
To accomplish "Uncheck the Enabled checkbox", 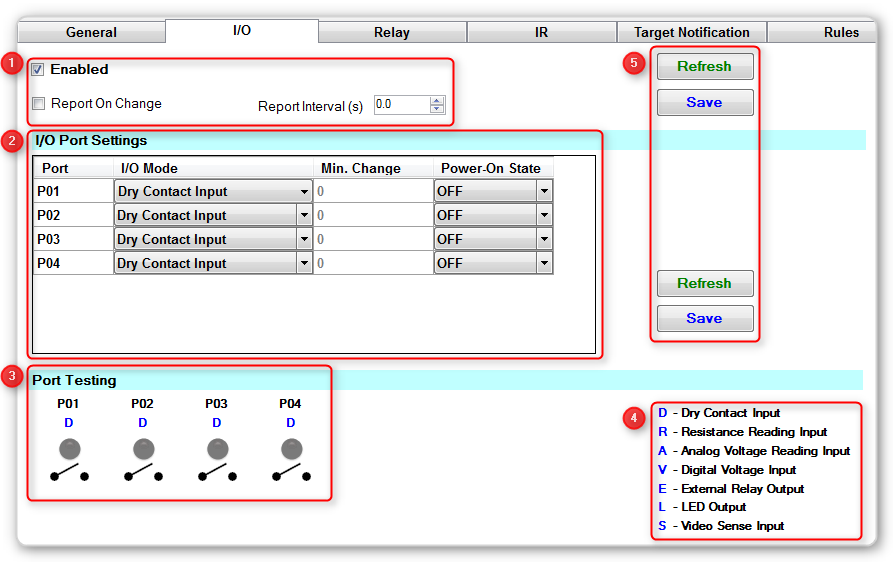I will coord(38,70).
